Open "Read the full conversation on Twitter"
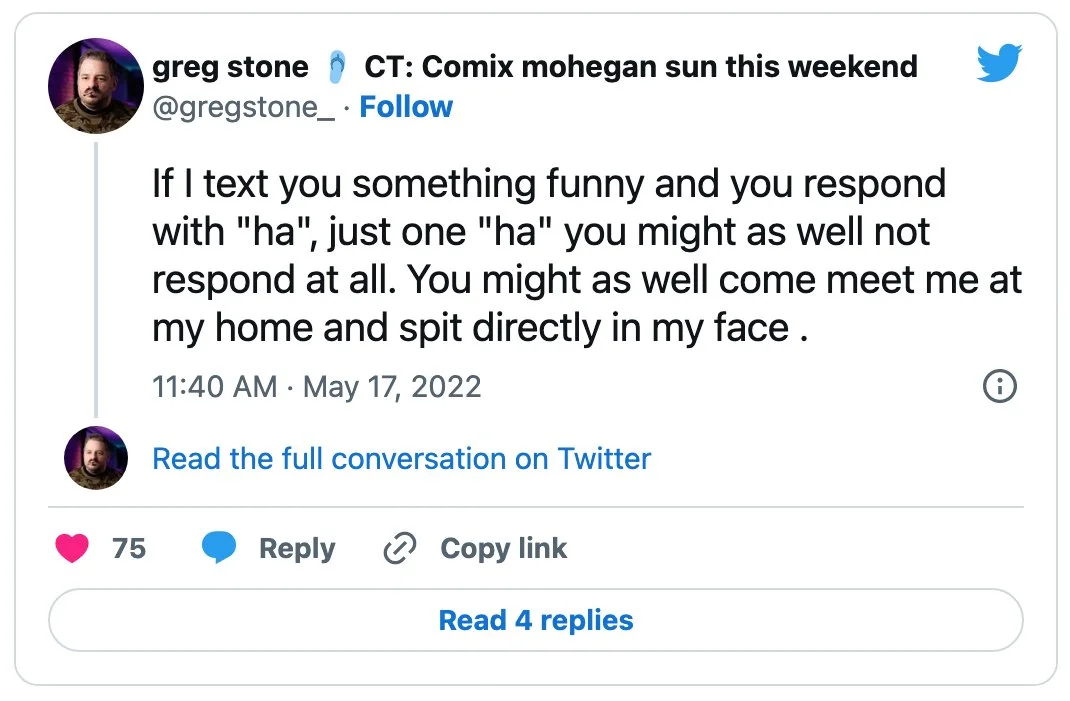The width and height of the screenshot is (1070, 701). click(x=401, y=459)
